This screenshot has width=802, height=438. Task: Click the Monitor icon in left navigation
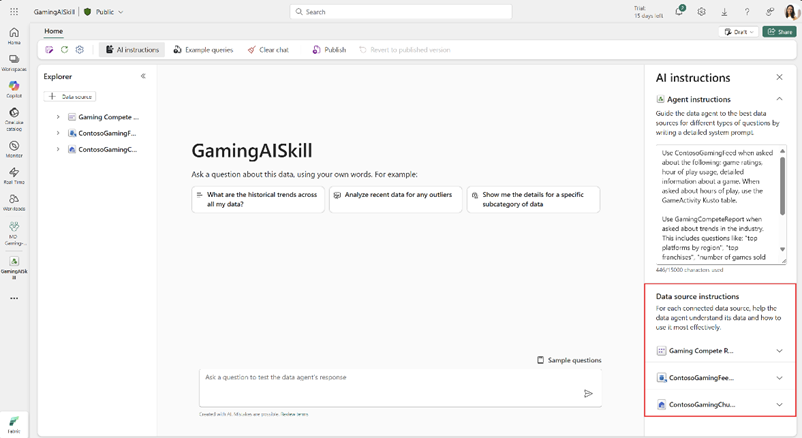click(x=14, y=148)
